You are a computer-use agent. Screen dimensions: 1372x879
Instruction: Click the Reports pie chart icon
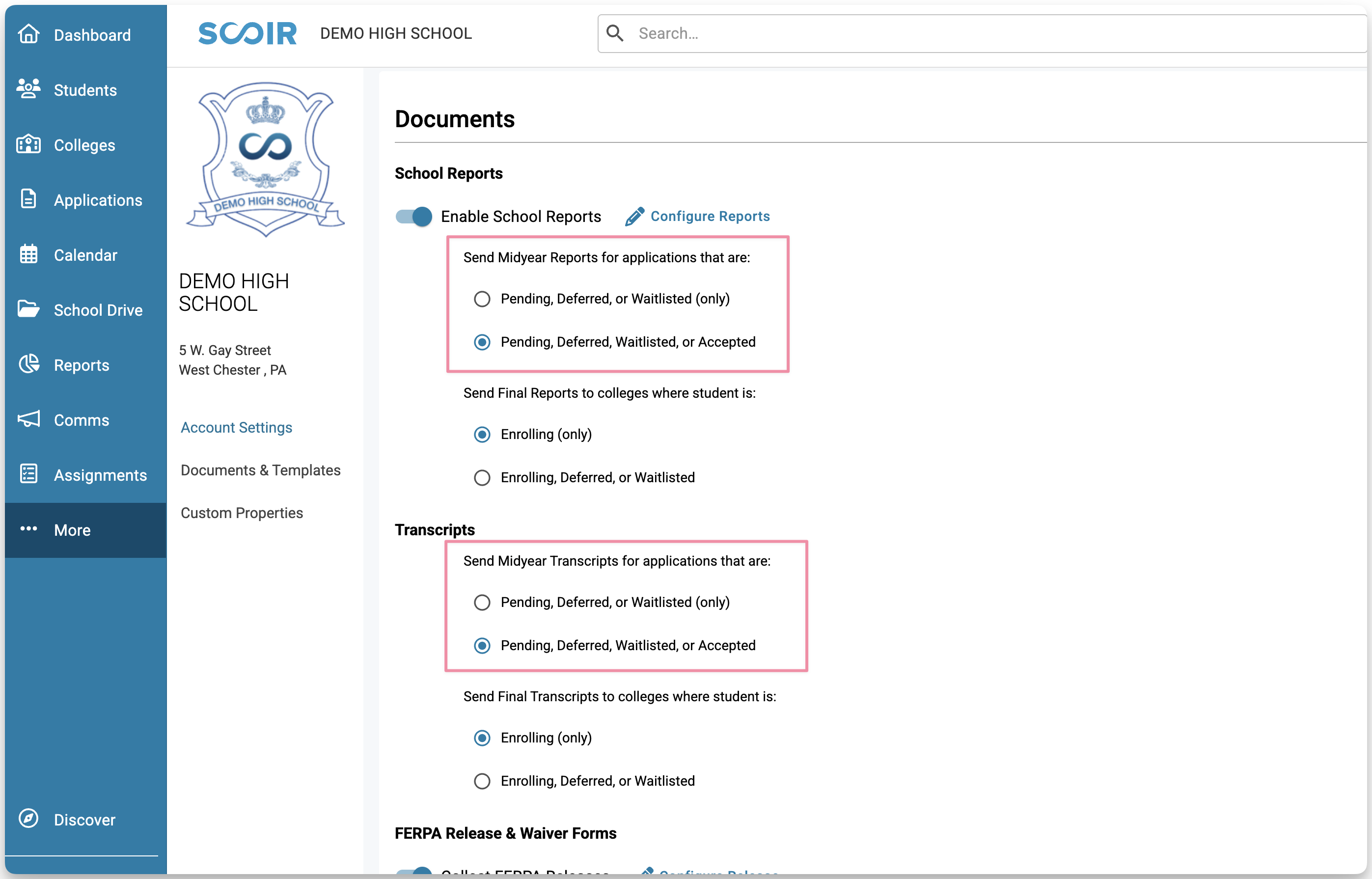coord(28,364)
